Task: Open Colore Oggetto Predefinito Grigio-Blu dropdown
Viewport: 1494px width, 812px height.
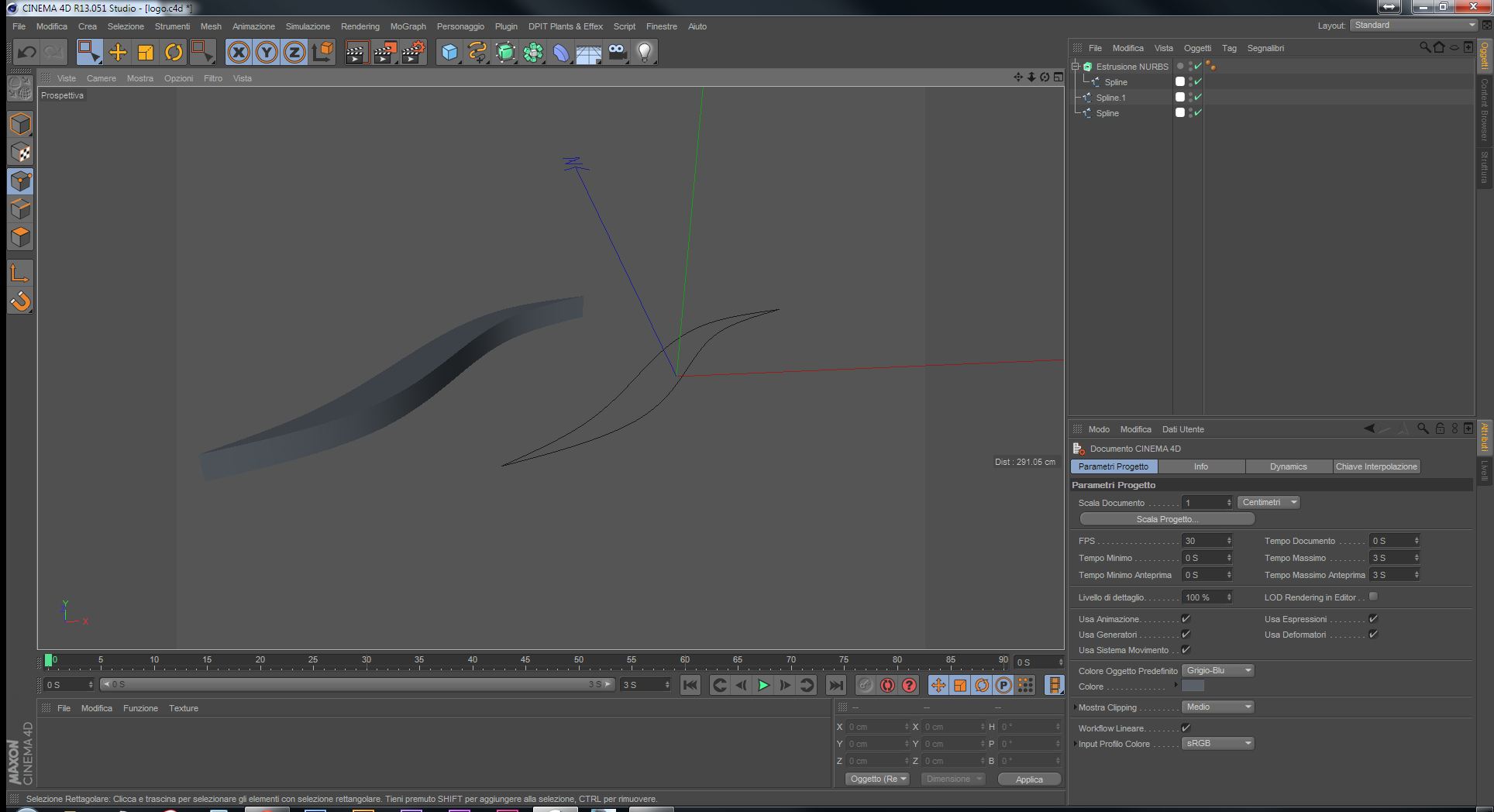Action: (x=1217, y=671)
